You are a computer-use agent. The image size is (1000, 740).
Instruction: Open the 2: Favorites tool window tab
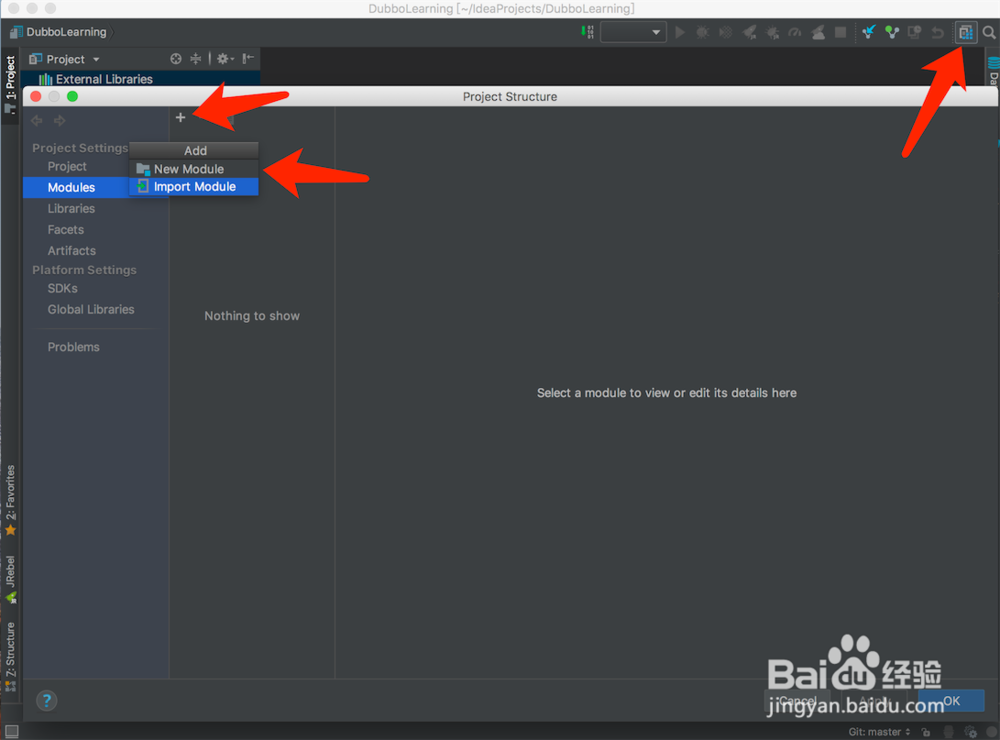(10, 501)
